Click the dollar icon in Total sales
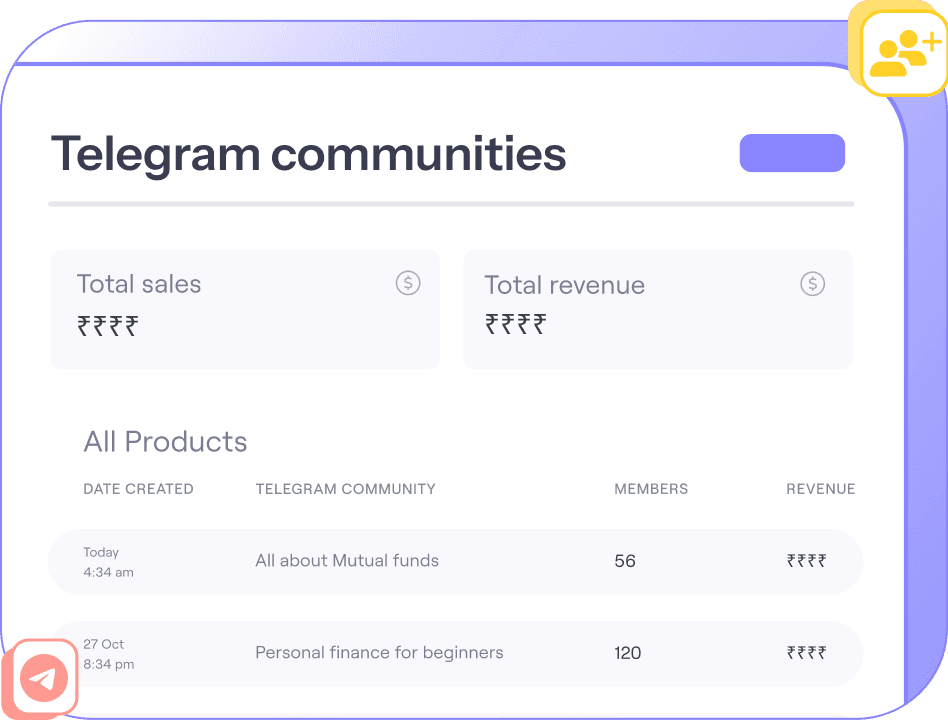This screenshot has height=720, width=948. tap(408, 283)
